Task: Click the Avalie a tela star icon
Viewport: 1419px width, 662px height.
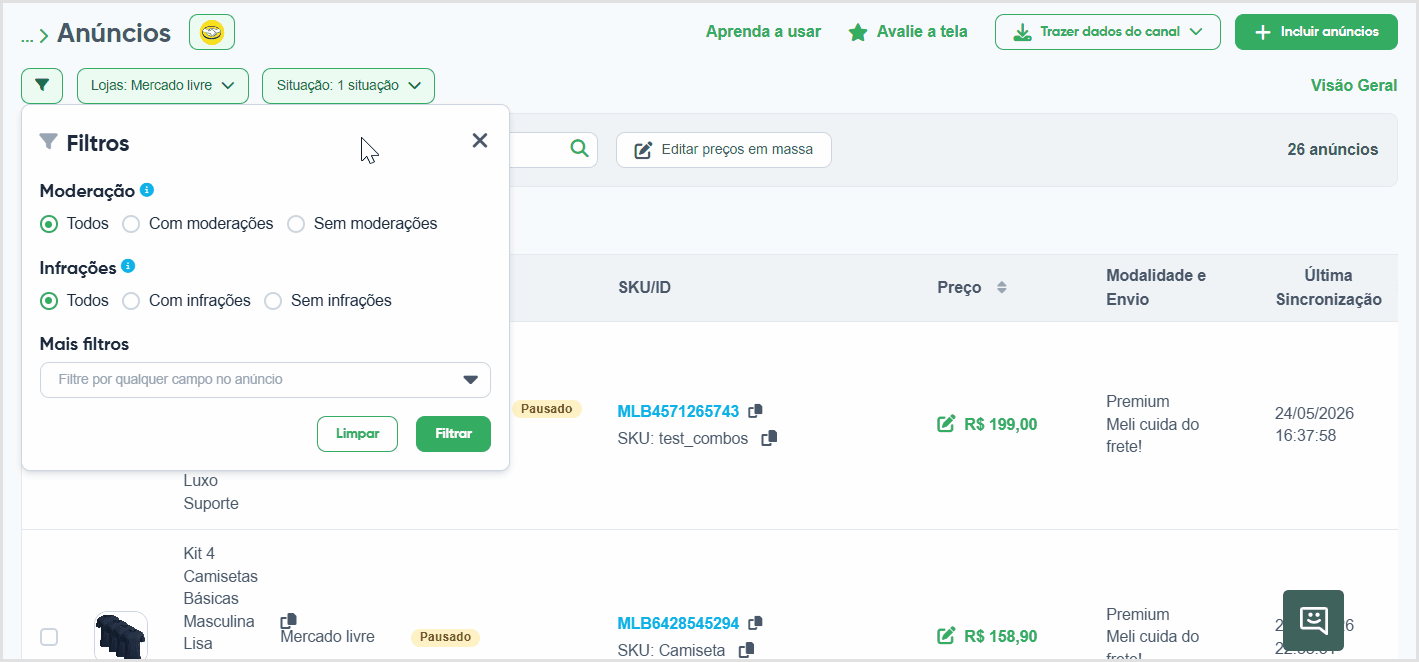Action: click(x=858, y=32)
